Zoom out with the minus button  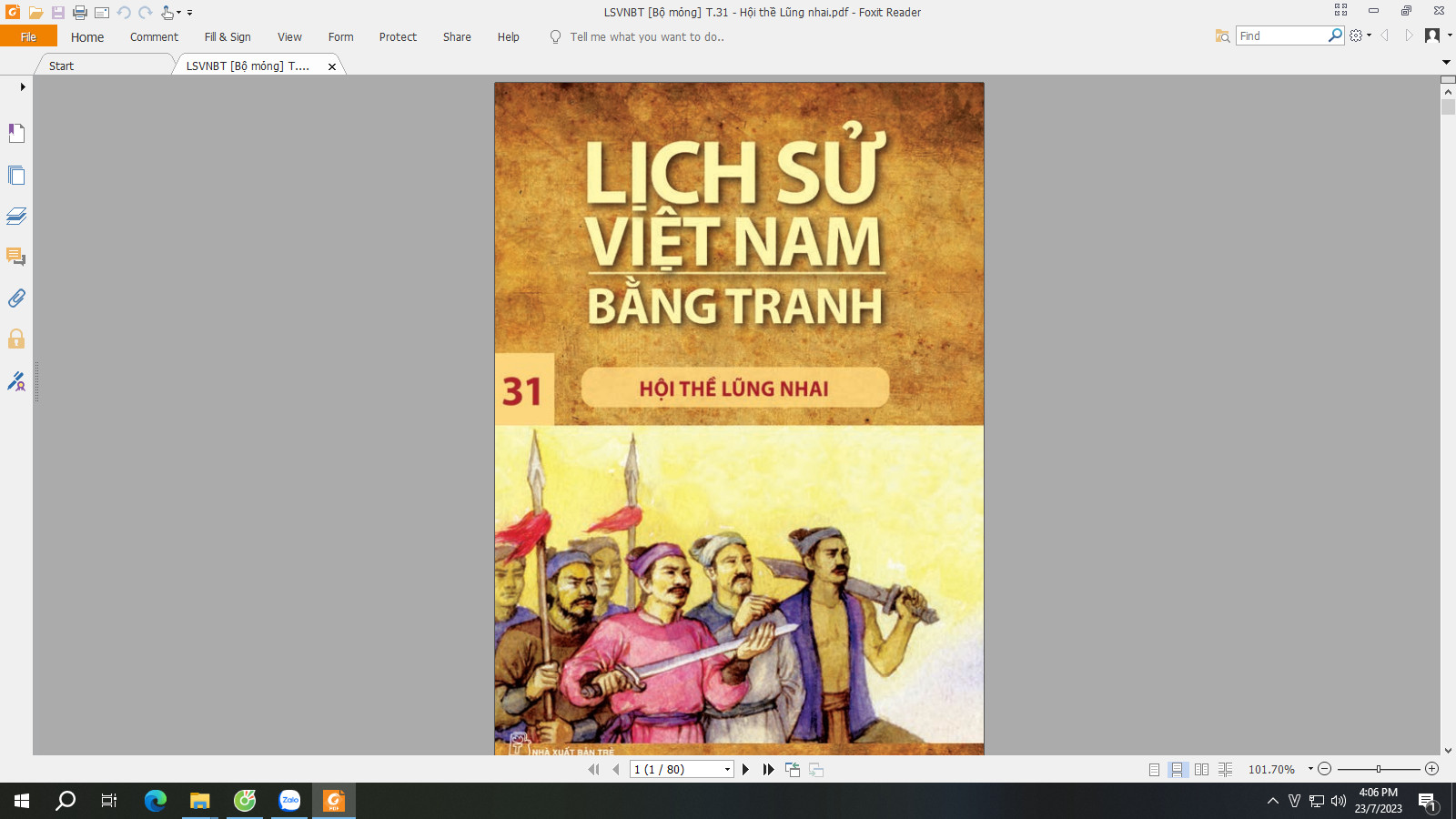pos(1325,769)
